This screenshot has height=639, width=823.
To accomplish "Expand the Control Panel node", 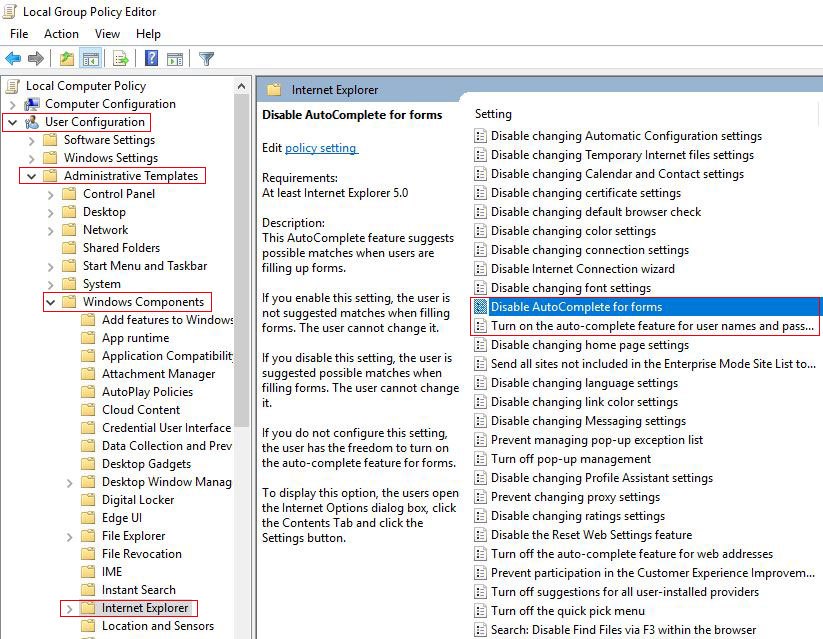I will (50, 195).
